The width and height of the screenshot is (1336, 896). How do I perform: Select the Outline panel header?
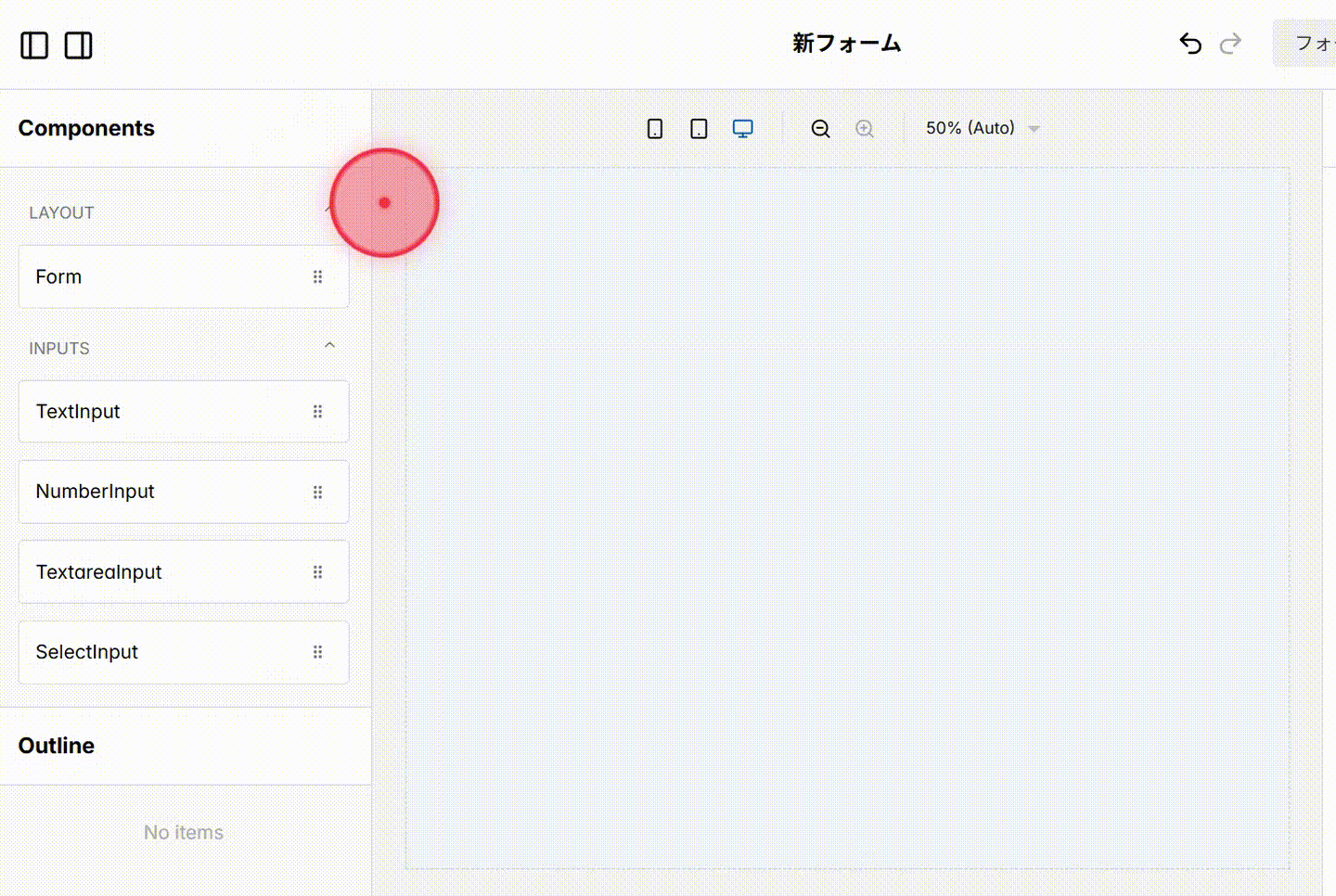tap(57, 745)
